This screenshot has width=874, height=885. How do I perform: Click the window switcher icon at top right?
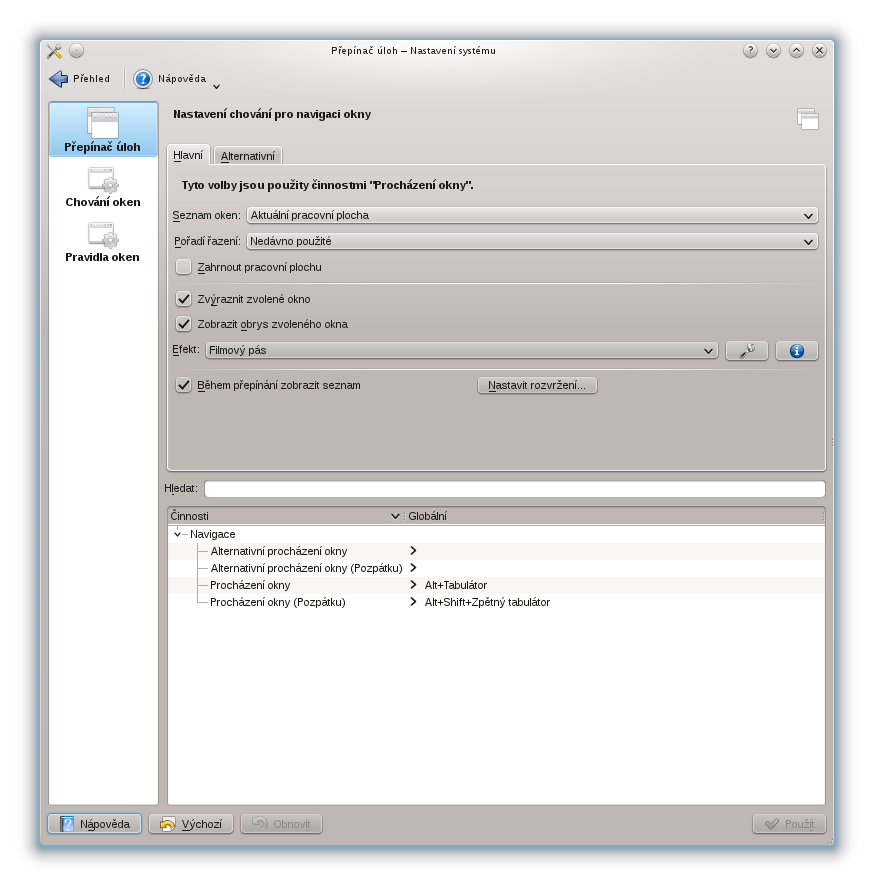807,119
